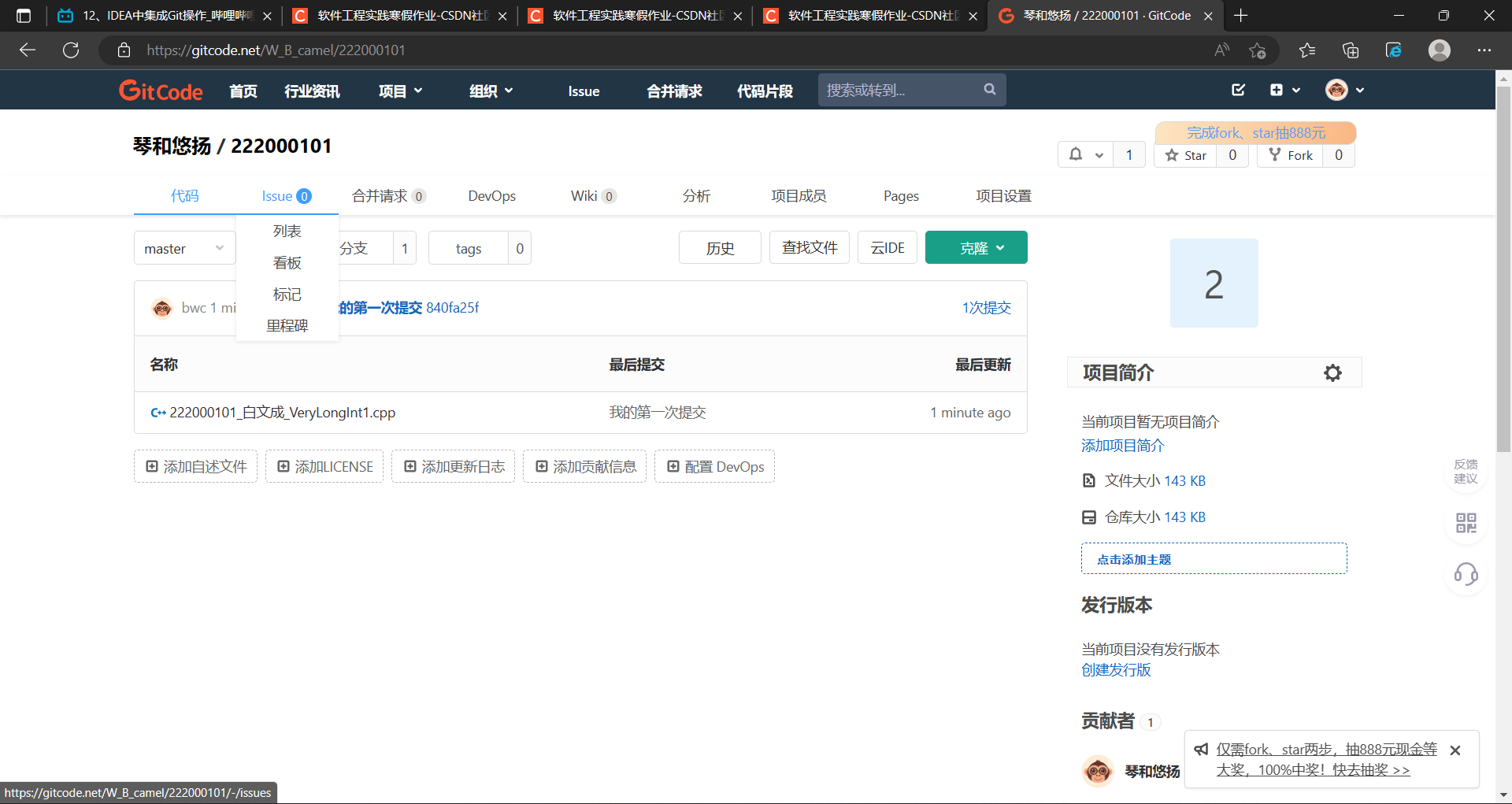Screen dimensions: 1512x804
Task: Toggle the notification bell dropdown
Action: [x=1085, y=155]
